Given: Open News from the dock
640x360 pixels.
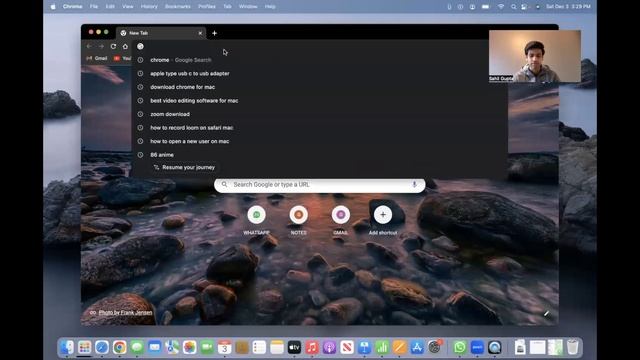Looking at the screenshot, I should [x=347, y=347].
